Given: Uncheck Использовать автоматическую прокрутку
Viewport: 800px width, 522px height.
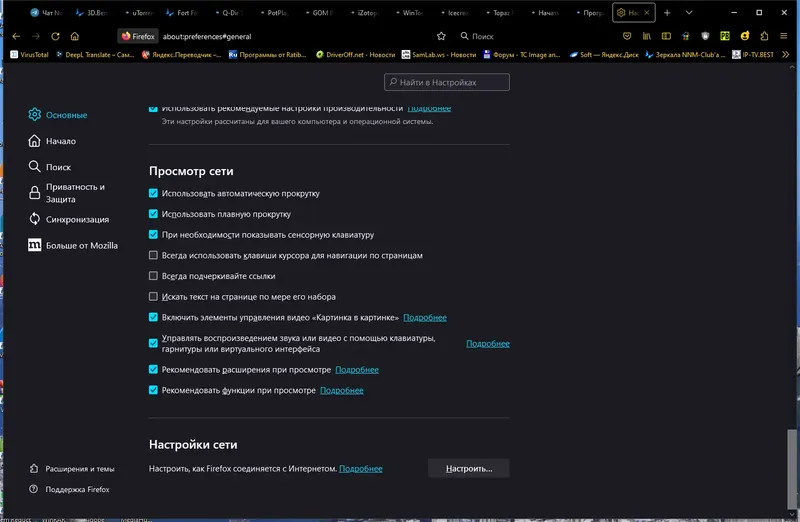Looking at the screenshot, I should pos(153,193).
